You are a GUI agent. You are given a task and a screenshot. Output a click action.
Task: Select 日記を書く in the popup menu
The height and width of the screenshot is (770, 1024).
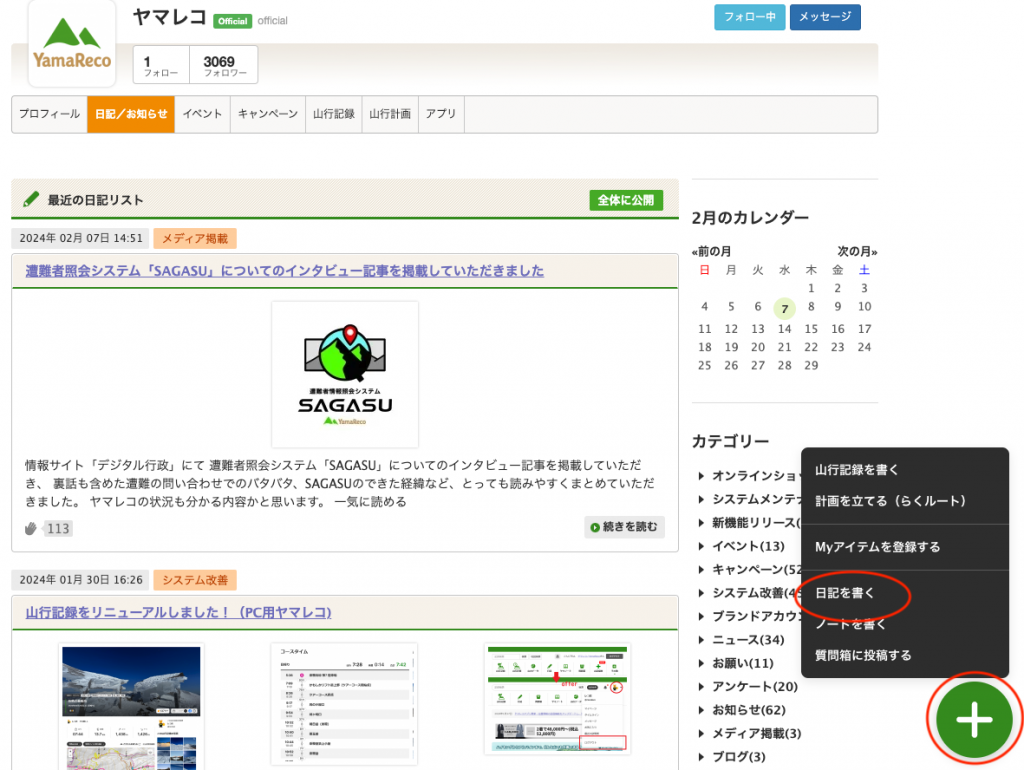pos(844,593)
